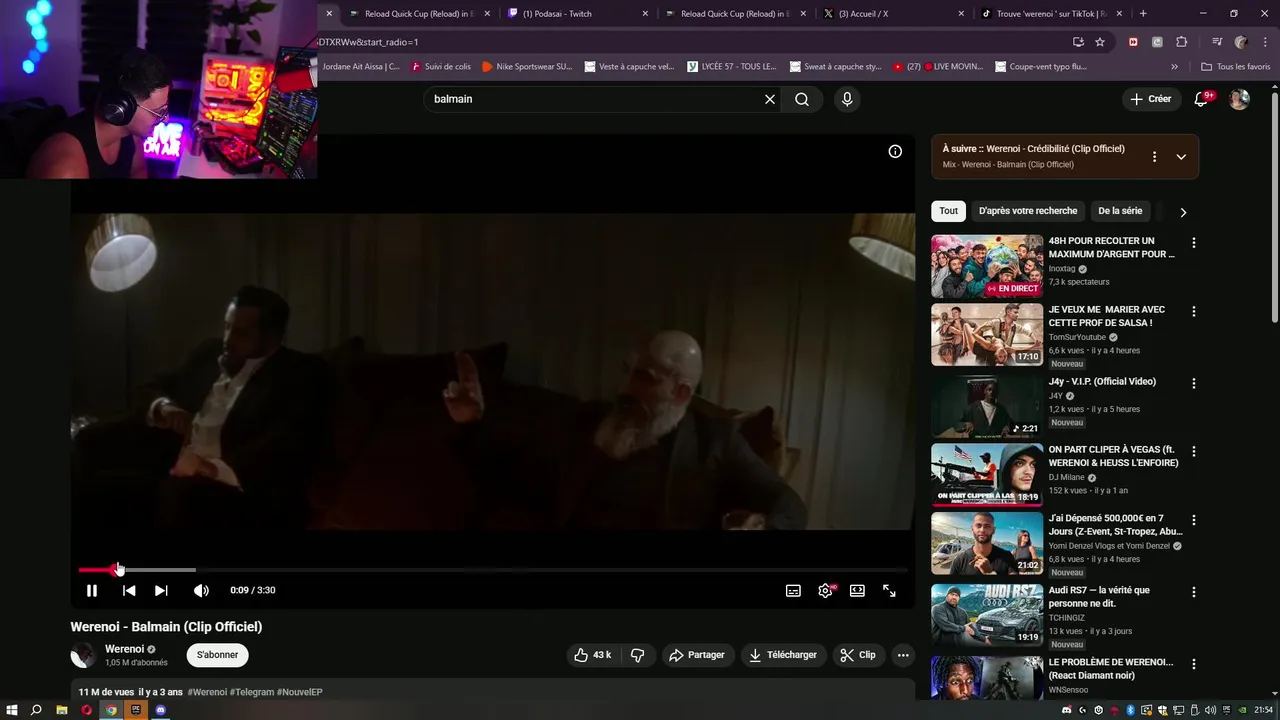The width and height of the screenshot is (1280, 720).
Task: Start voice search with microphone
Action: click(x=847, y=99)
